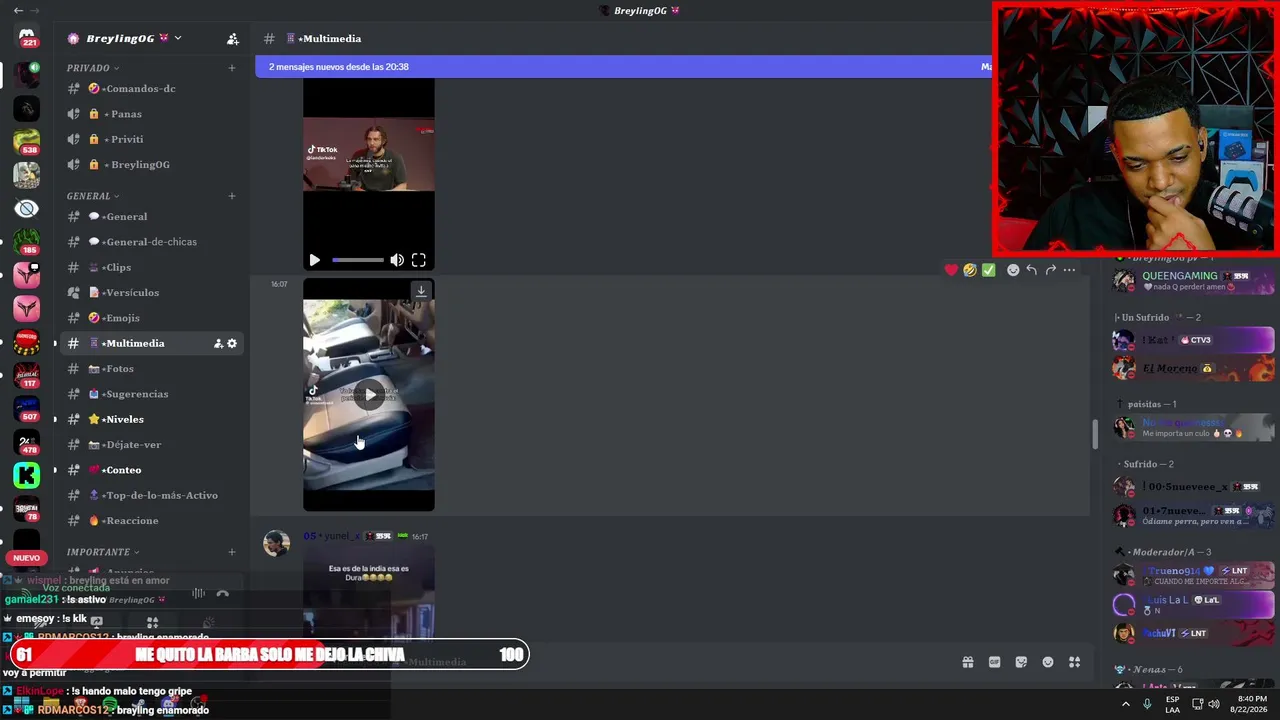Create invite for the Multimedia channel

pyautogui.click(x=218, y=344)
